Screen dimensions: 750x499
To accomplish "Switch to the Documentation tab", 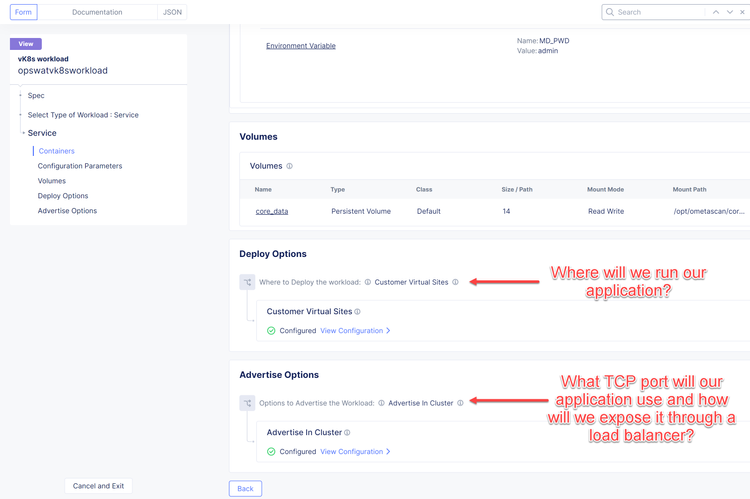I will tap(97, 12).
